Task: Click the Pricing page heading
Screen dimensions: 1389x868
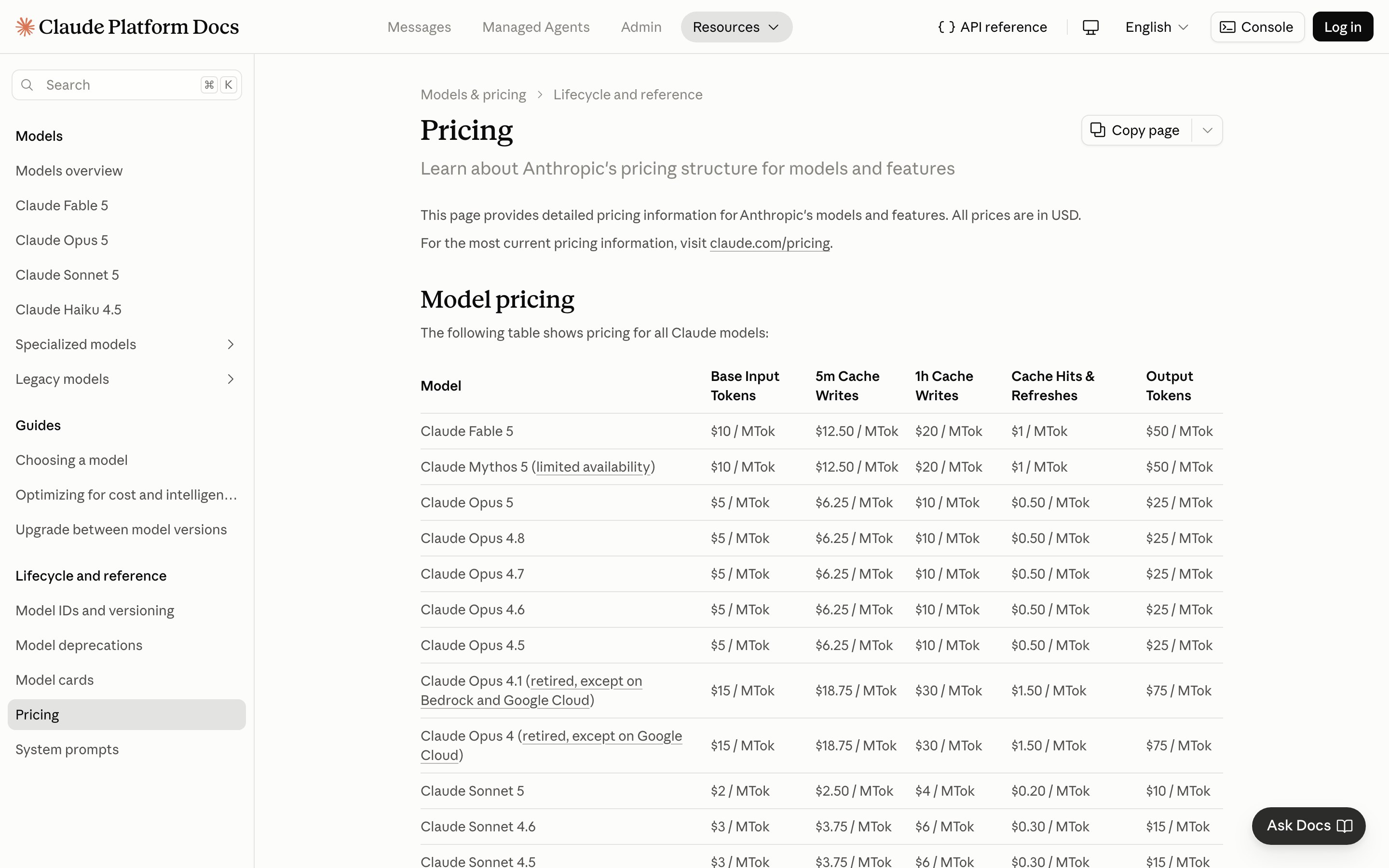Action: (466, 130)
